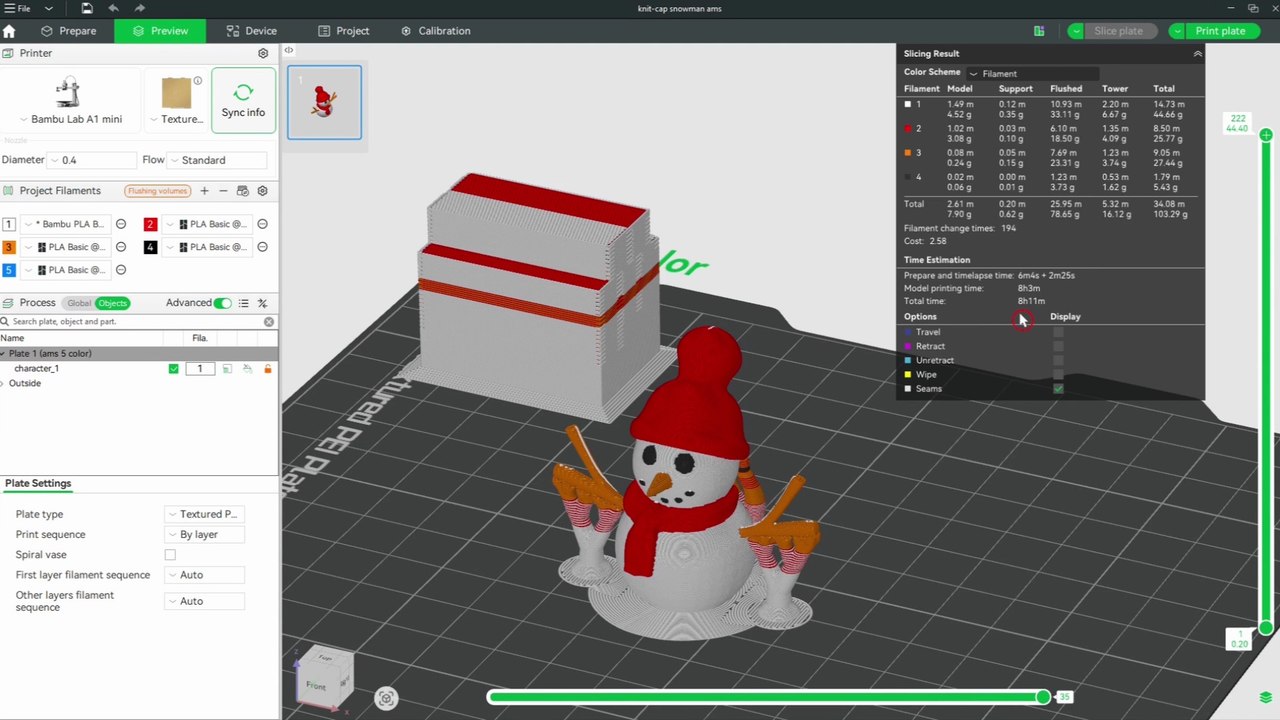Click Sync info icon button
This screenshot has height=720, width=1280.
243,100
